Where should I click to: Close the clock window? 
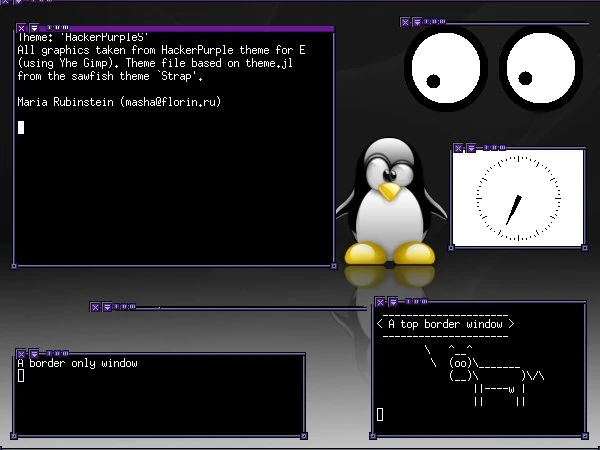pos(458,148)
